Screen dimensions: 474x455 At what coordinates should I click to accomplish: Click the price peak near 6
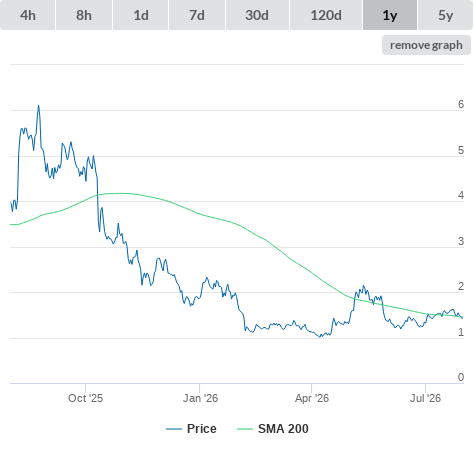coord(38,106)
